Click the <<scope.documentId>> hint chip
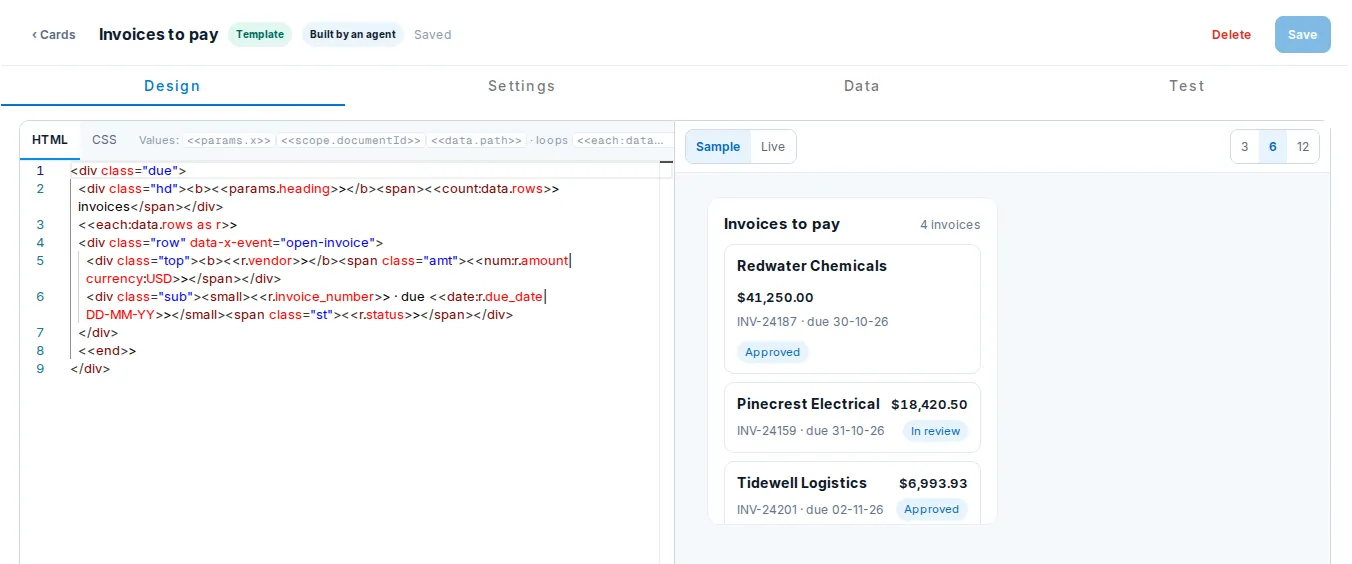 (351, 141)
